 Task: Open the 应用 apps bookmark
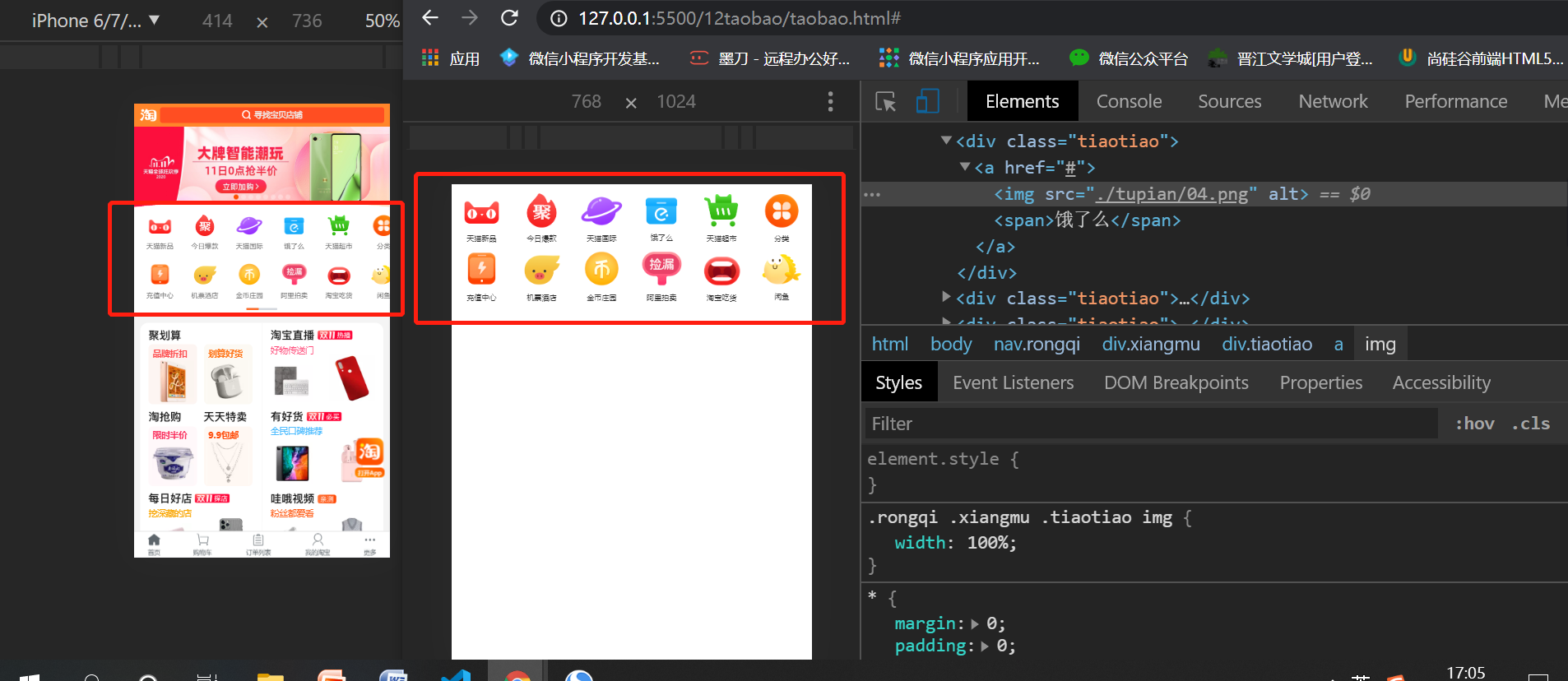coord(451,58)
